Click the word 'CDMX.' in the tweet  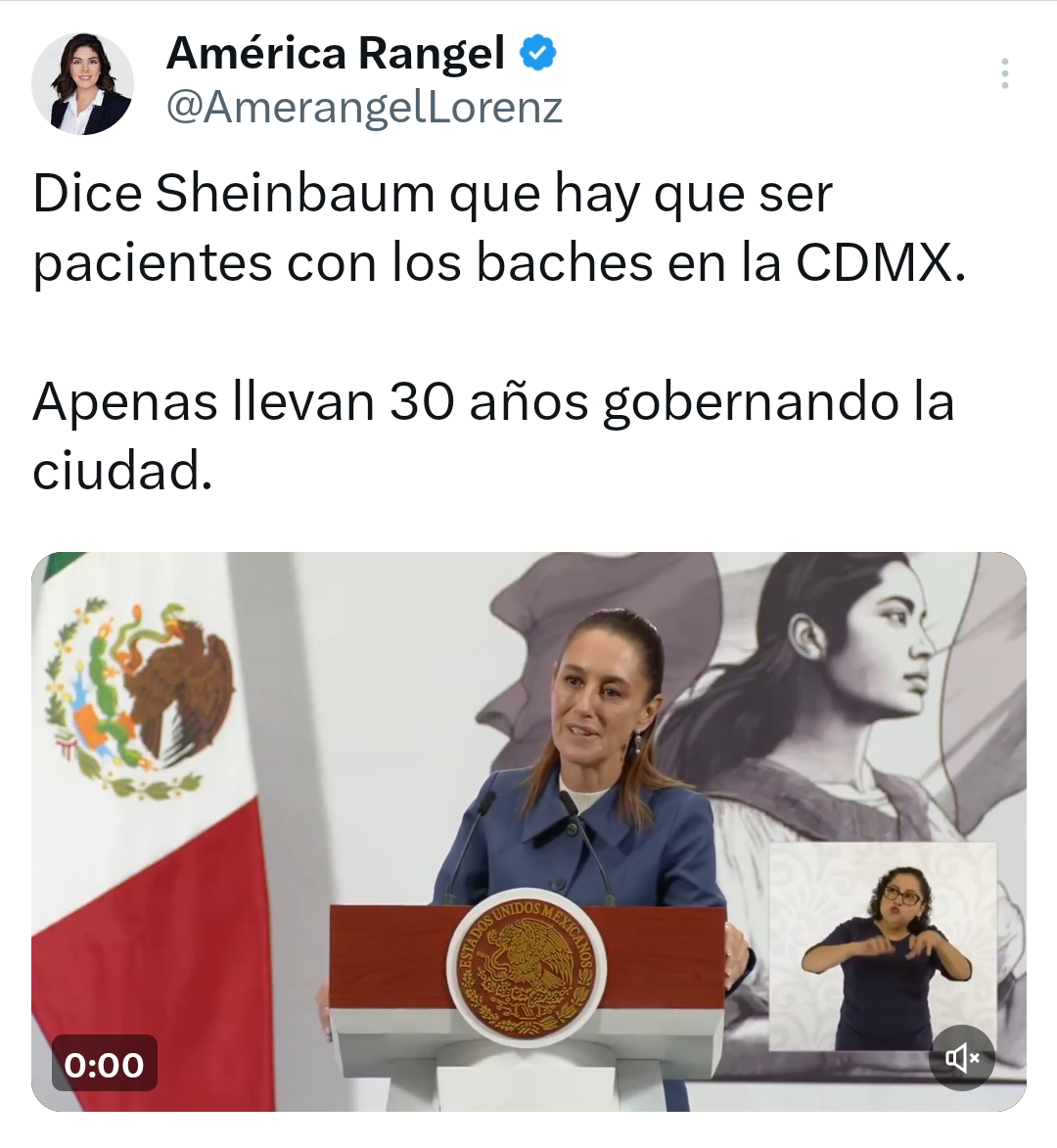881,263
